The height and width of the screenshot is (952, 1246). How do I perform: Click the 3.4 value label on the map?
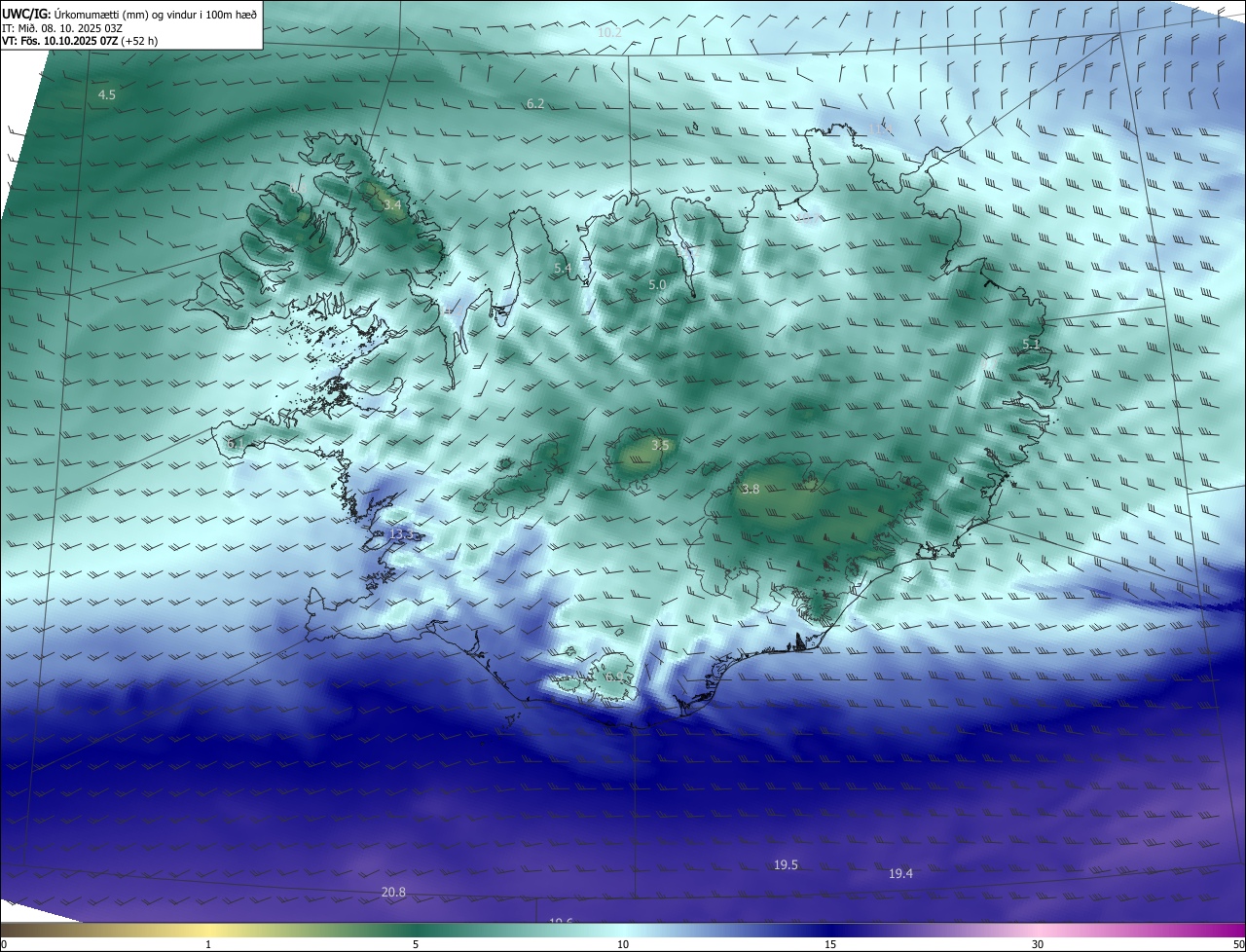391,205
